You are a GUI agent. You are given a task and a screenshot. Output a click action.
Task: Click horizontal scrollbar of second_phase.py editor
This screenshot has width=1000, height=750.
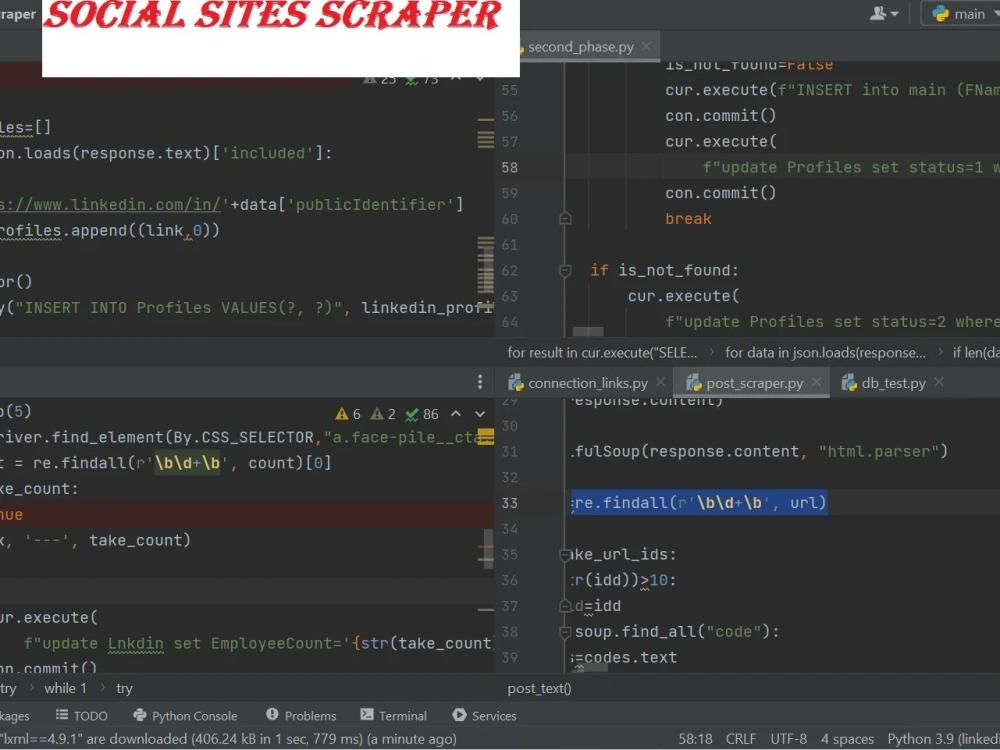pos(588,331)
